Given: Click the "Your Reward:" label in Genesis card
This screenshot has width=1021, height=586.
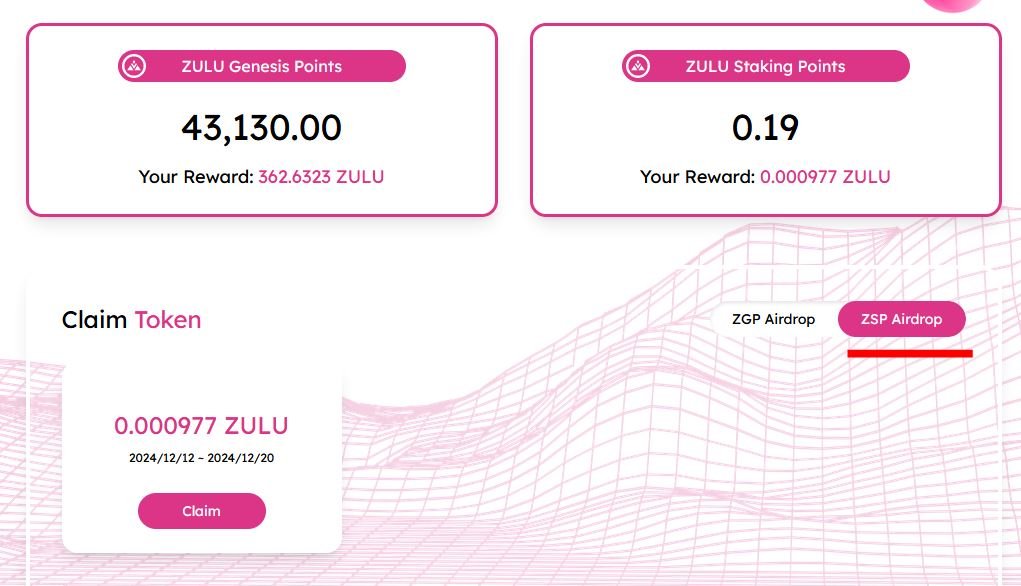Looking at the screenshot, I should click(196, 177).
